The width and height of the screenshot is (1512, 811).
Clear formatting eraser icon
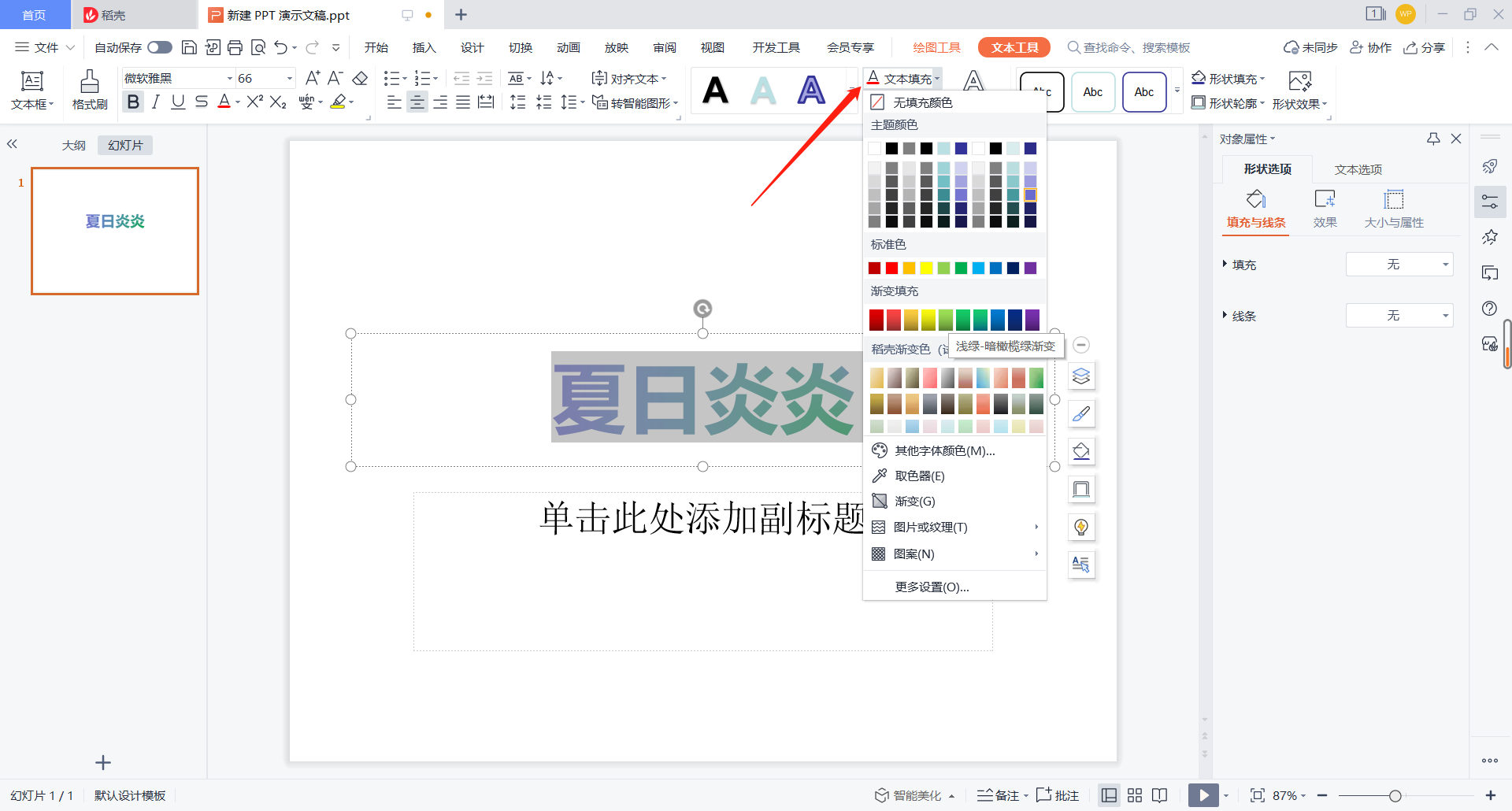click(x=360, y=78)
